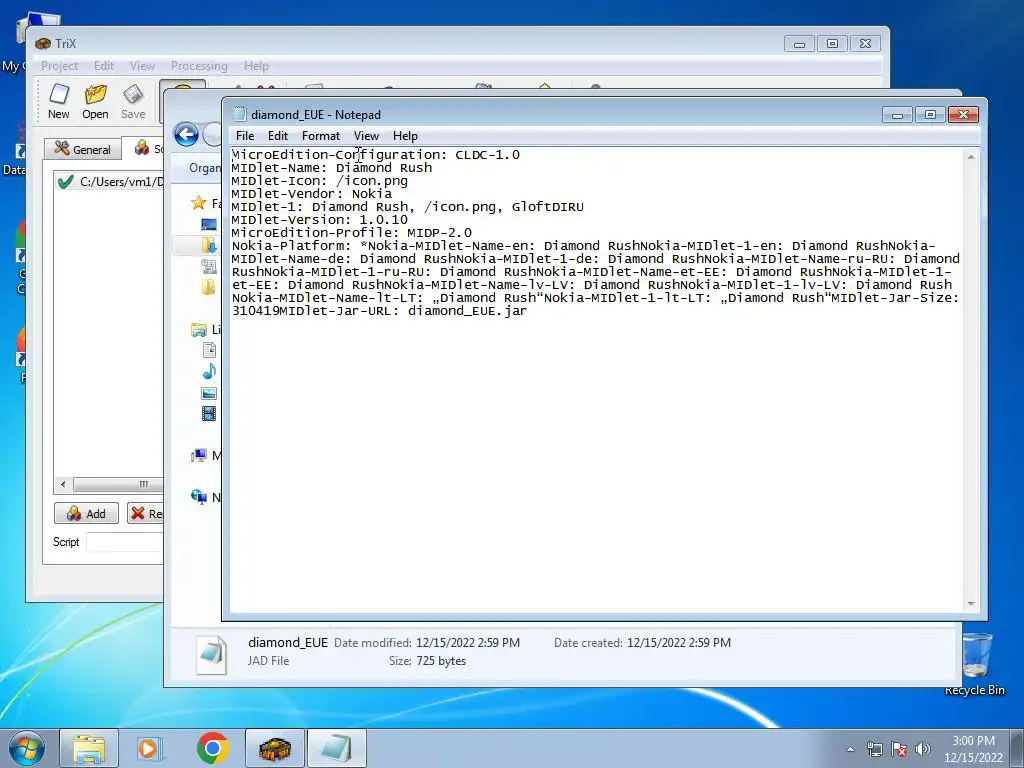Click the Computer icon in Explorer sidebar
Image resolution: width=1024 pixels, height=768 pixels.
(x=199, y=455)
